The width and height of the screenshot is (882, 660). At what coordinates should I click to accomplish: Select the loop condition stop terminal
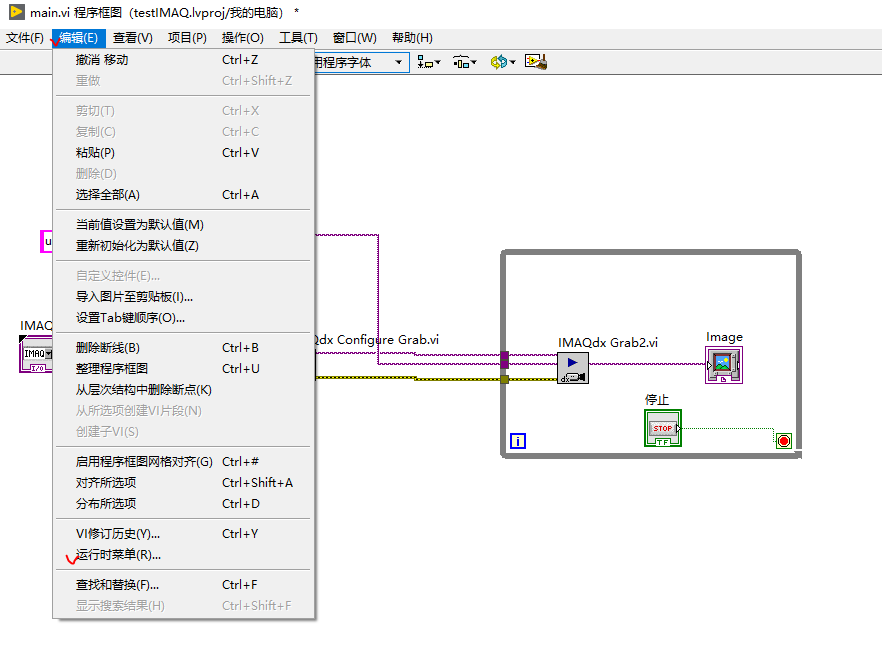point(784,439)
